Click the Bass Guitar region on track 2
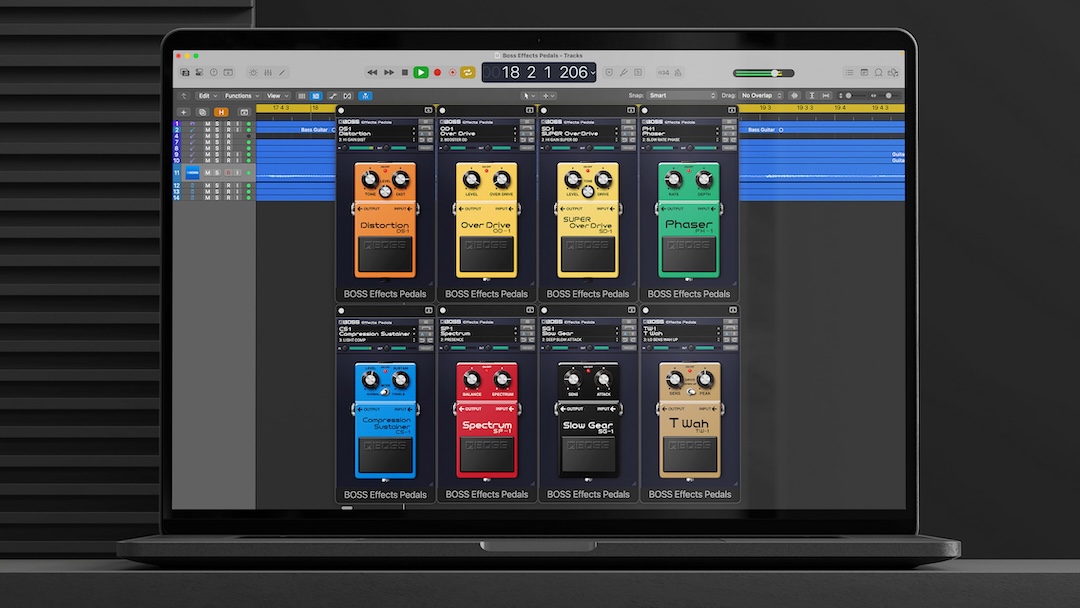1080x608 pixels. [x=296, y=129]
